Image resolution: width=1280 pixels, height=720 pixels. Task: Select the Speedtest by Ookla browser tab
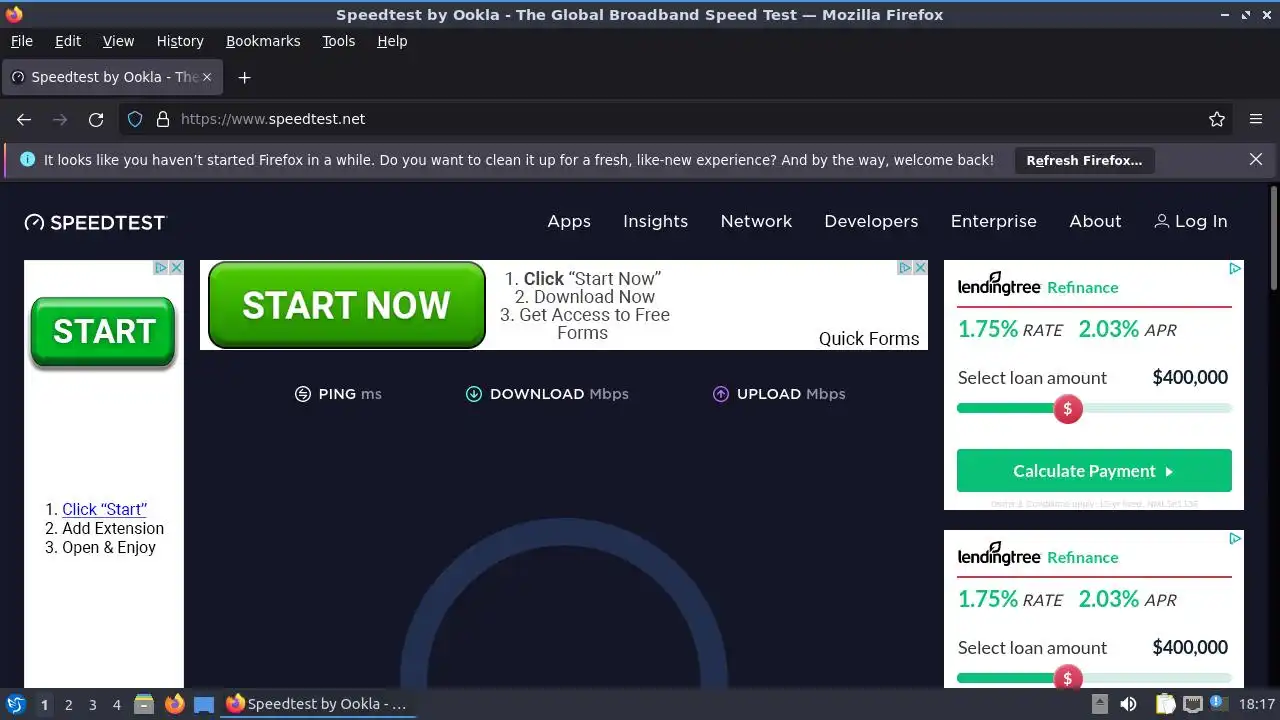coord(110,77)
